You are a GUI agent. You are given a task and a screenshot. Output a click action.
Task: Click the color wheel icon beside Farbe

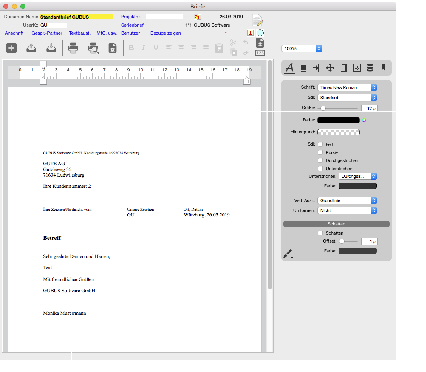pos(364,120)
